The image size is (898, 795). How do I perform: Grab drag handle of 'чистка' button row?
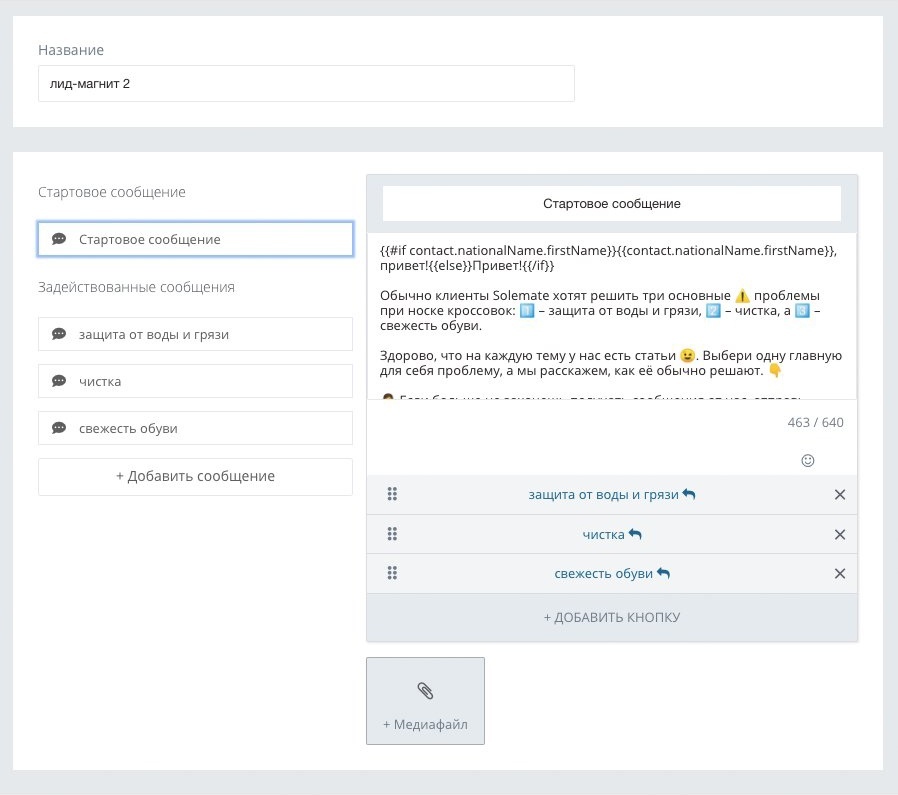pos(392,534)
